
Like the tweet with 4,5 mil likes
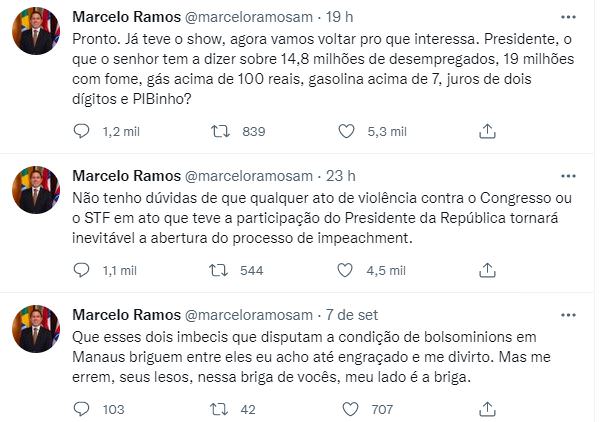point(345,271)
